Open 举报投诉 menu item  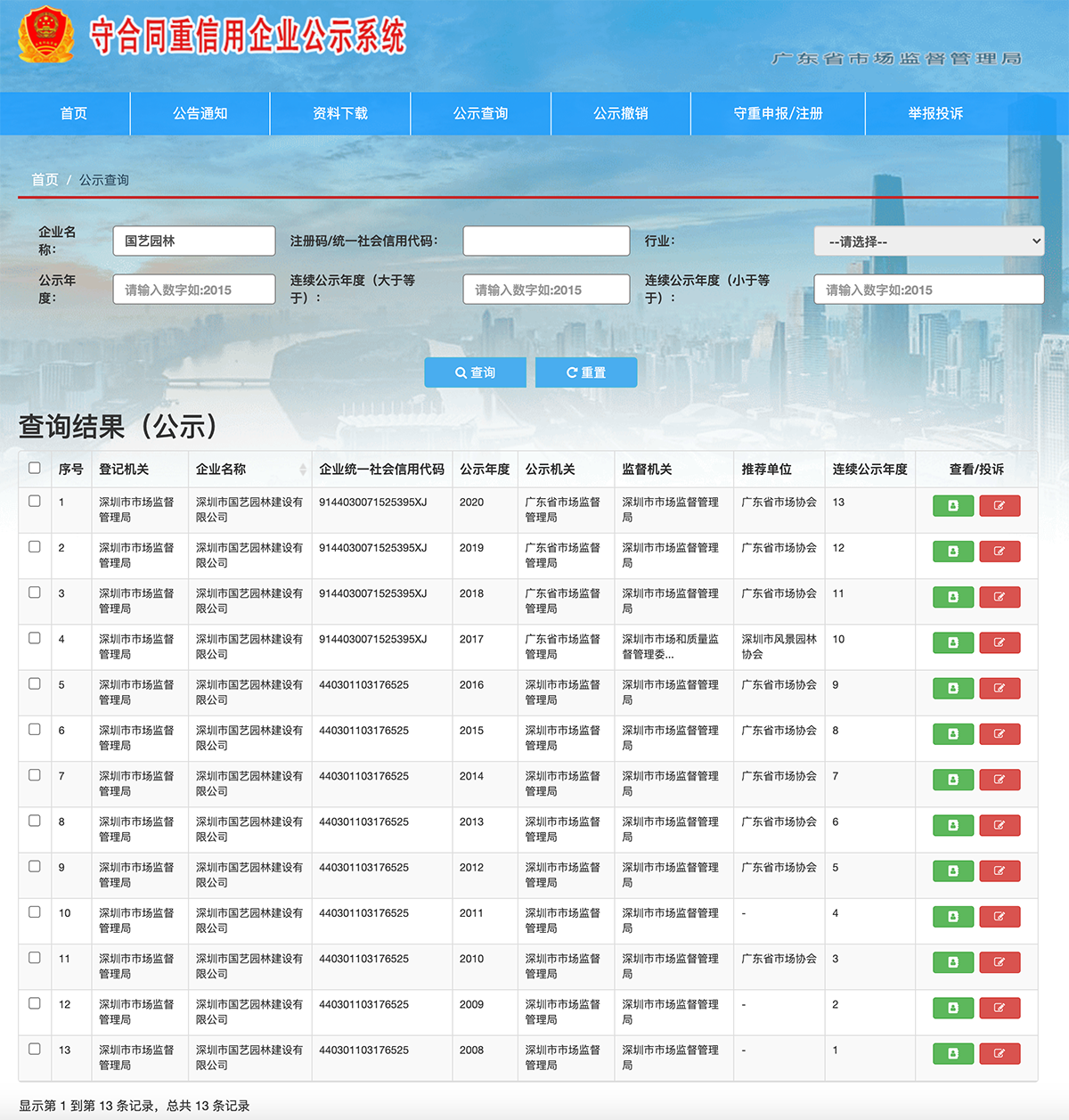pyautogui.click(x=935, y=113)
